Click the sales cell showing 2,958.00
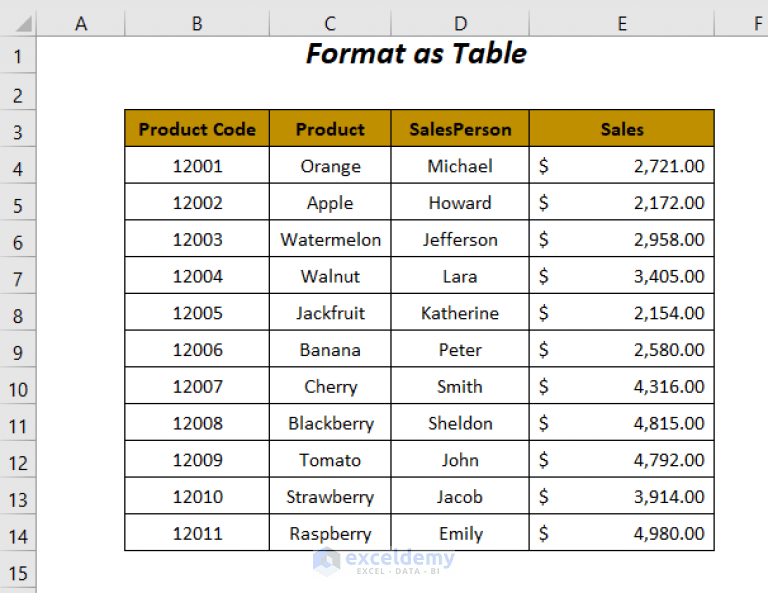This screenshot has width=768, height=593. (622, 239)
